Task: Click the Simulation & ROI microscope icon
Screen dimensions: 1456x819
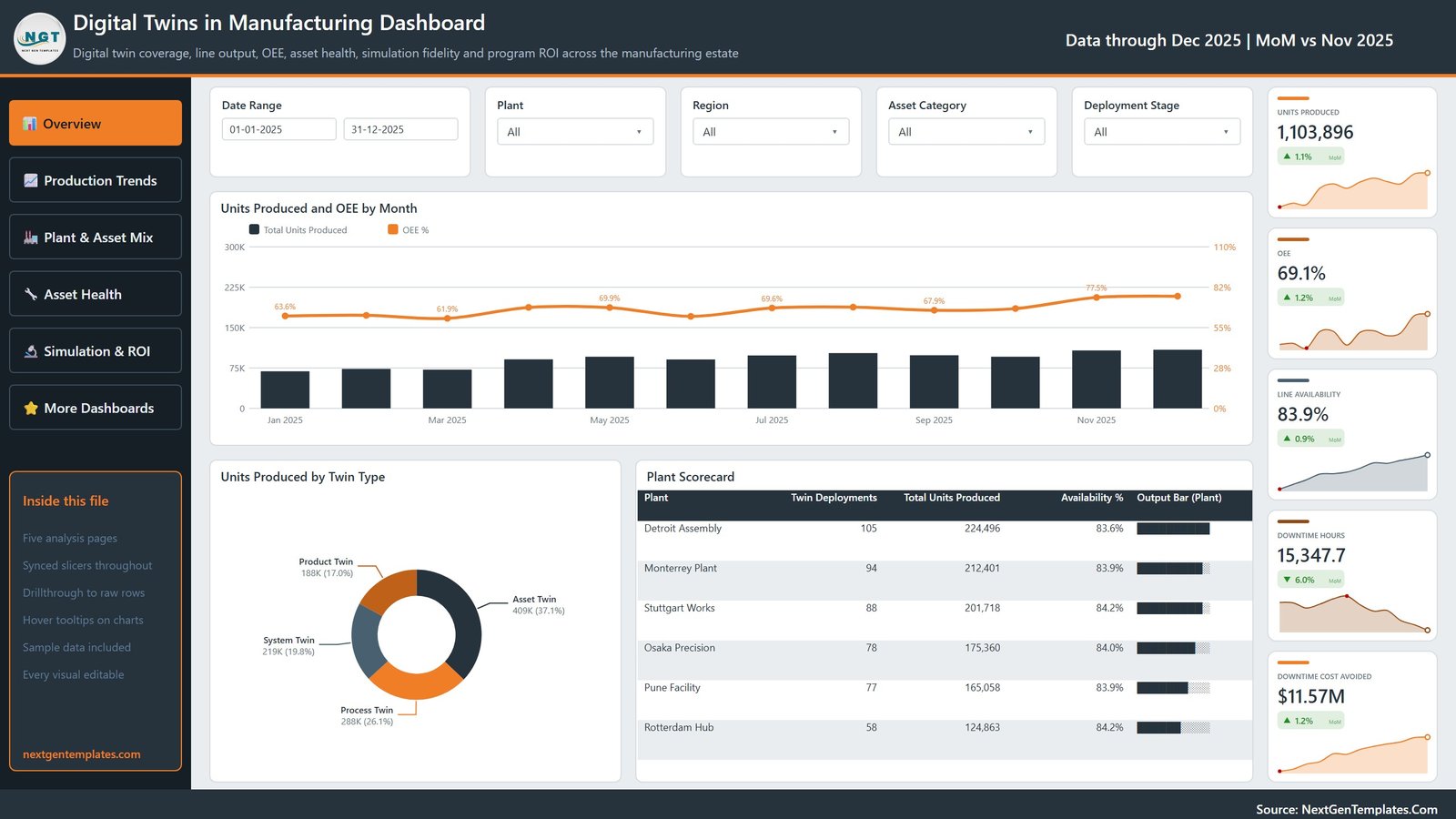Action: pyautogui.click(x=31, y=351)
